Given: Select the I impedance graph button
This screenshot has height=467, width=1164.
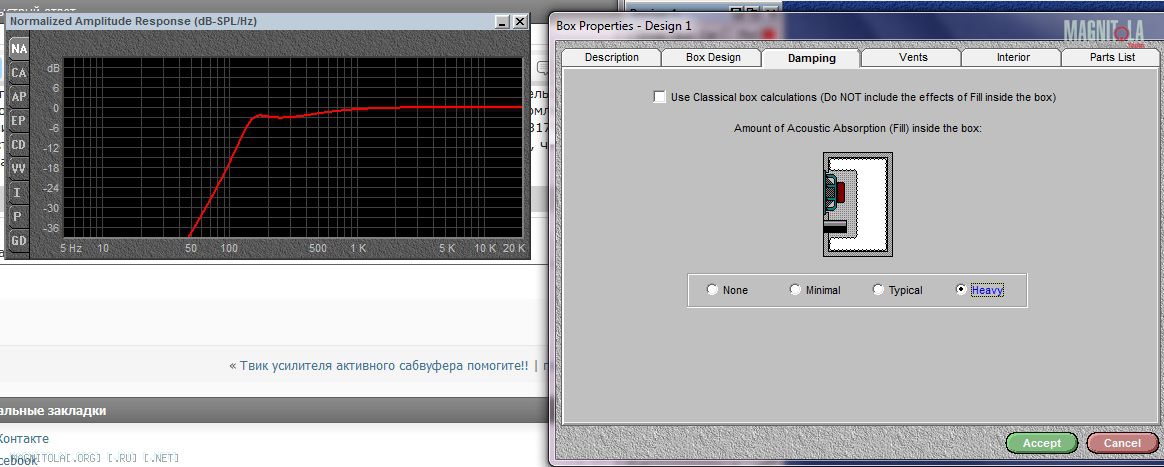Looking at the screenshot, I should point(18,192).
